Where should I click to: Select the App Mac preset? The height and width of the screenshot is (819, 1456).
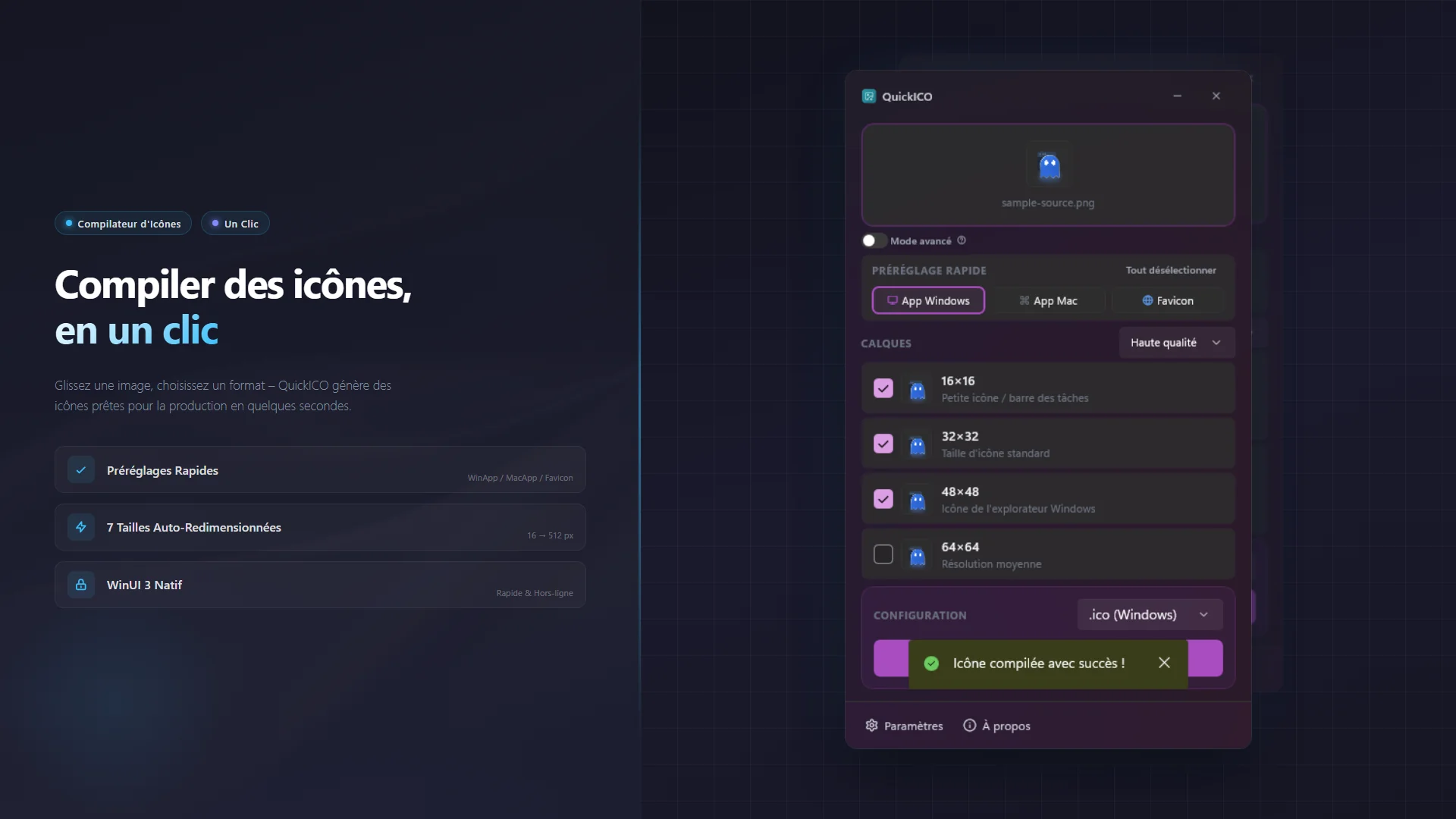click(1048, 300)
